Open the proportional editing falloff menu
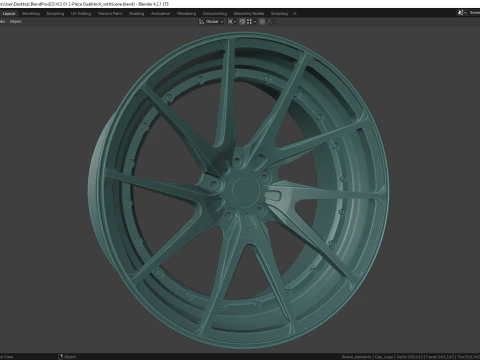Image resolution: width=480 pixels, height=360 pixels. 270,22
